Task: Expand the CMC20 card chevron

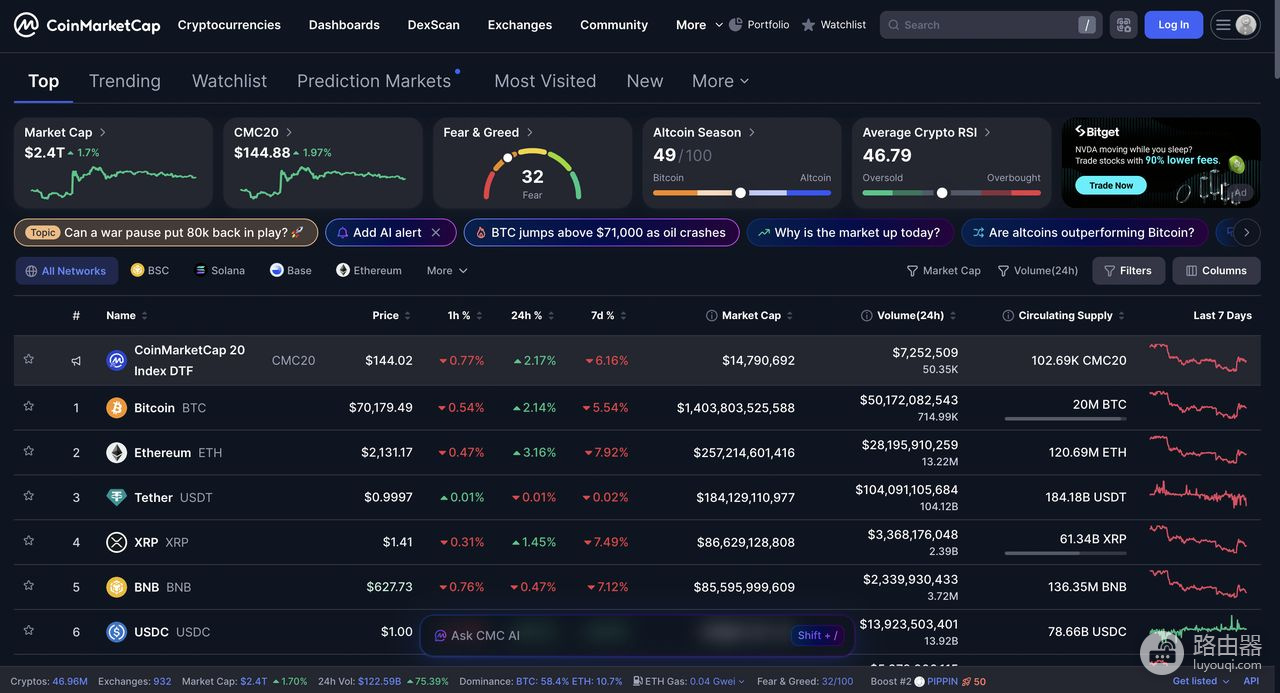Action: tap(289, 132)
